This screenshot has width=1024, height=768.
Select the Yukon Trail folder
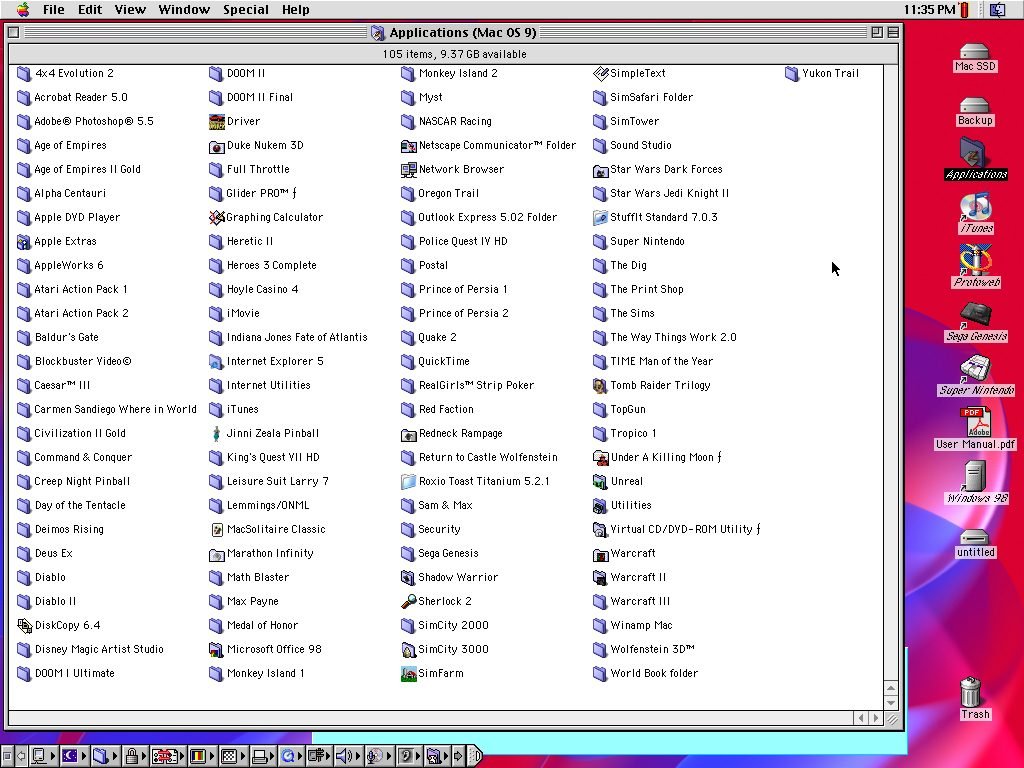822,74
